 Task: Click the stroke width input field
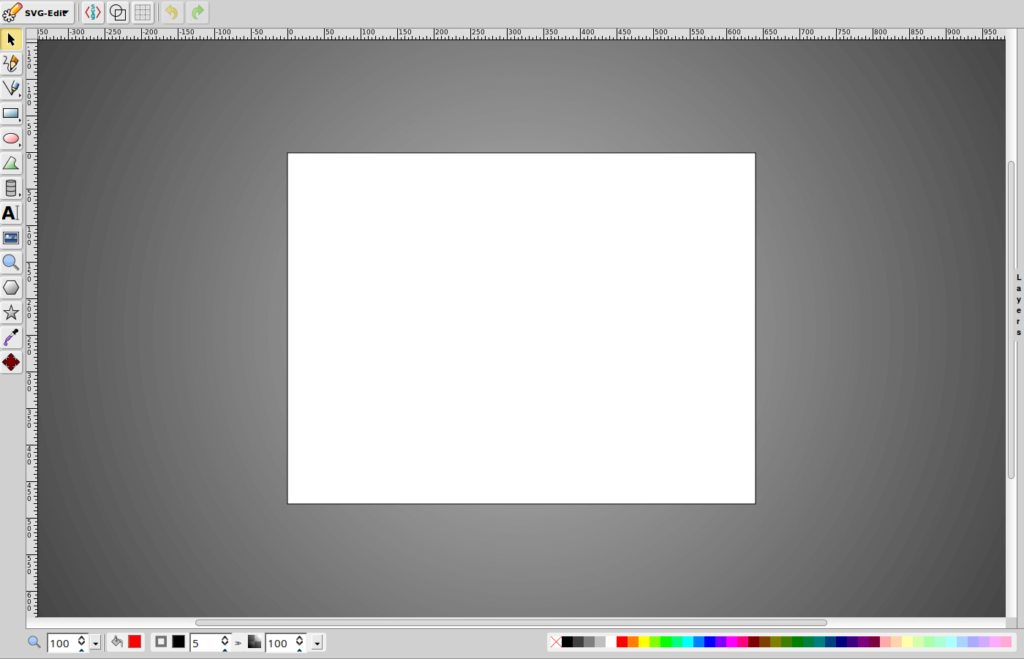pyautogui.click(x=207, y=642)
